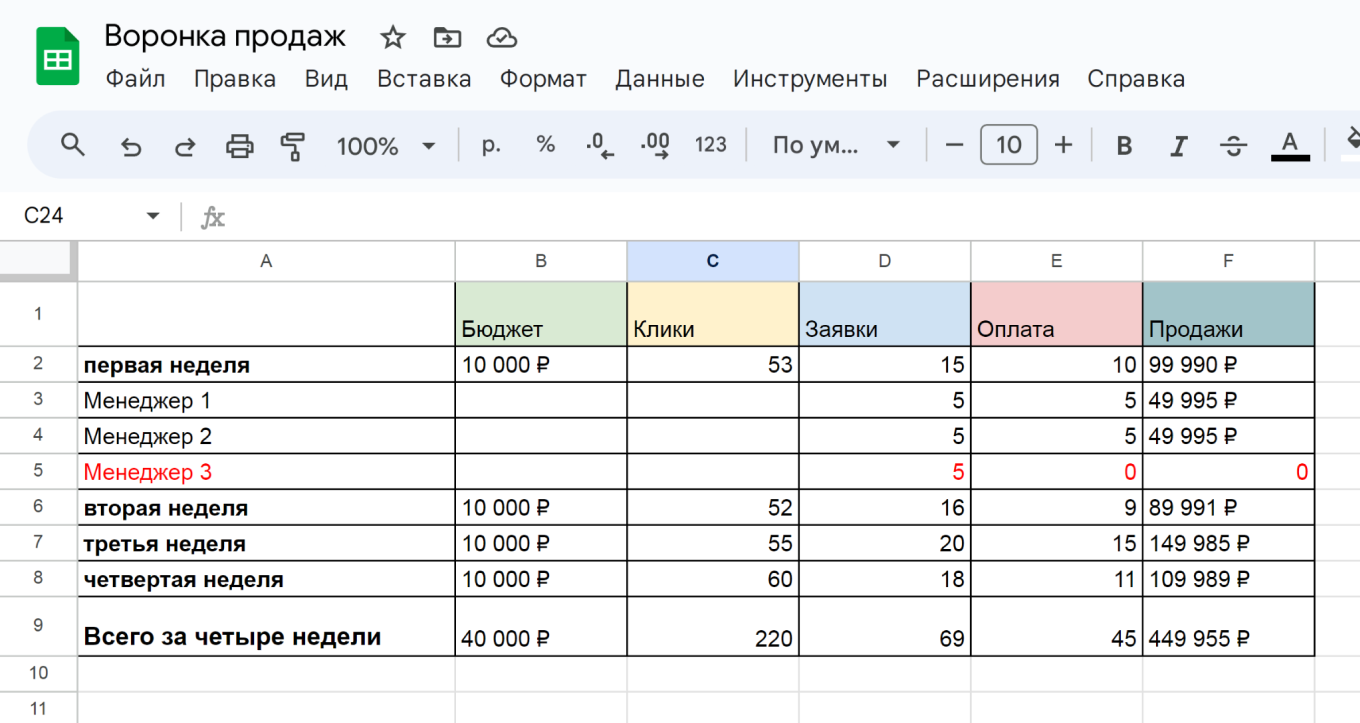Screen dimensions: 1360x723
Task: Toggle bold formatting
Action: pyautogui.click(x=1124, y=144)
